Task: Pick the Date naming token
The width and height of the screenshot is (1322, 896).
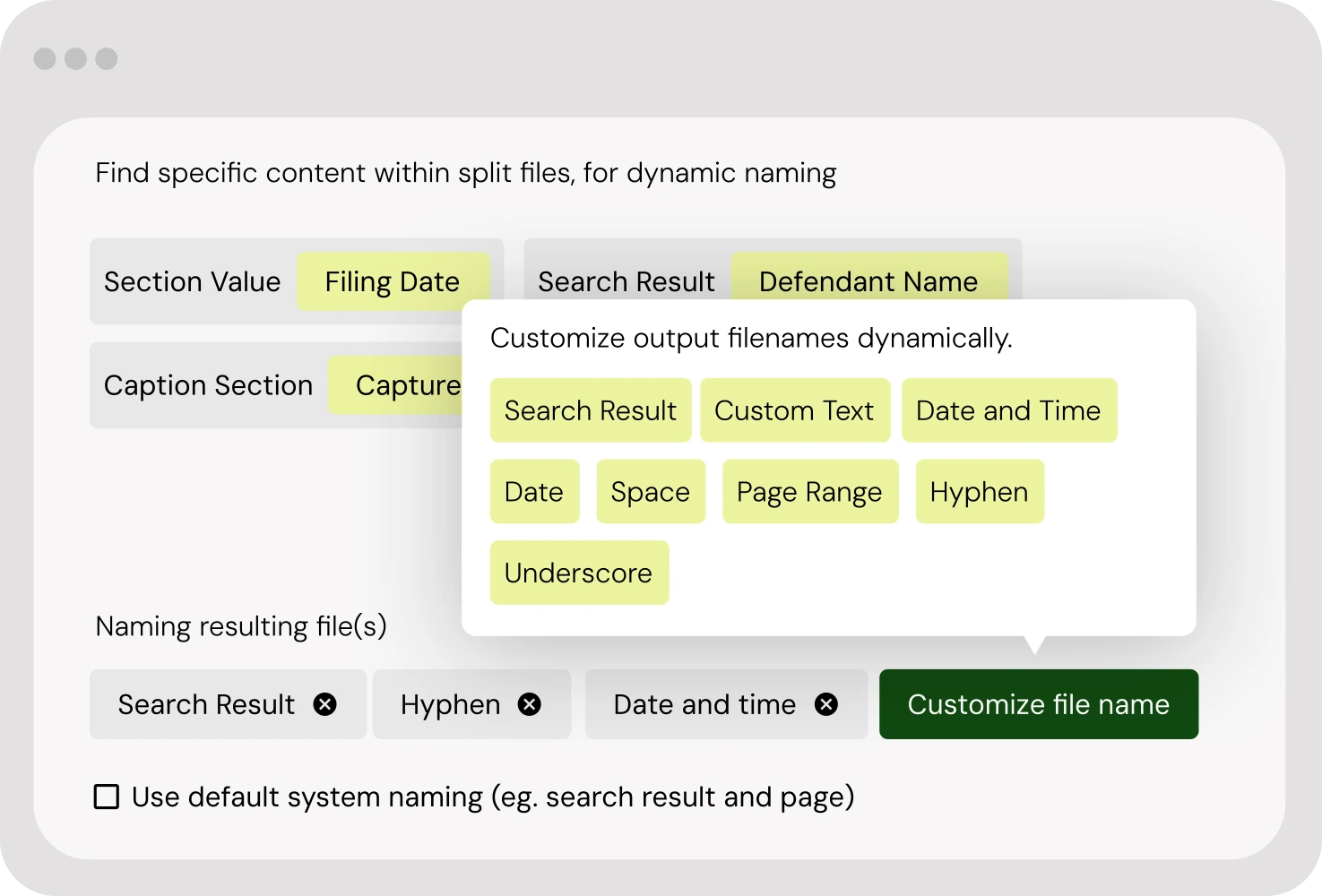Action: point(534,492)
